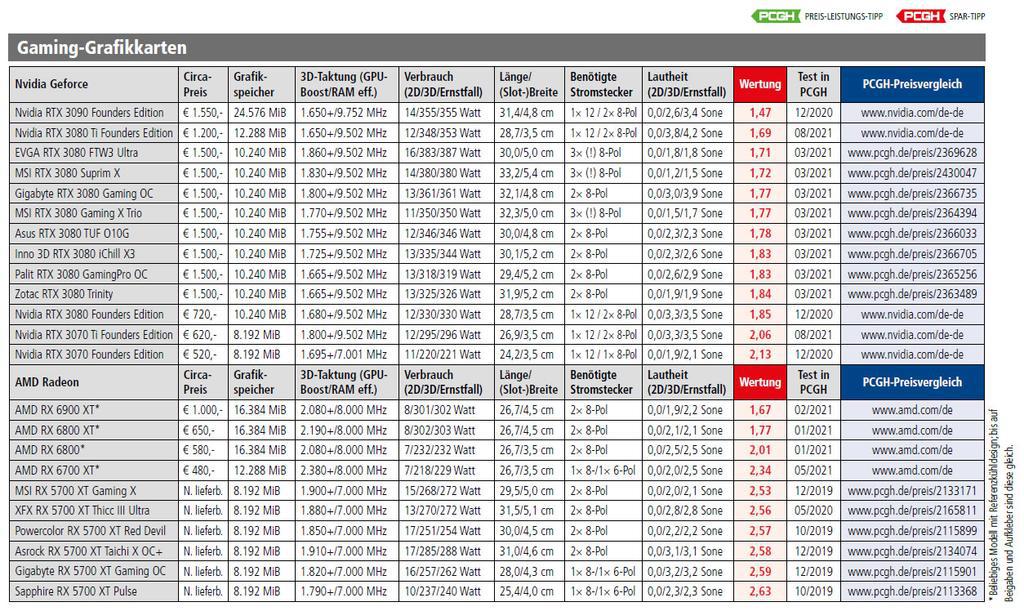
Task: Open nvidia.com link for RTX 3090 Founders Edition
Action: (912, 112)
